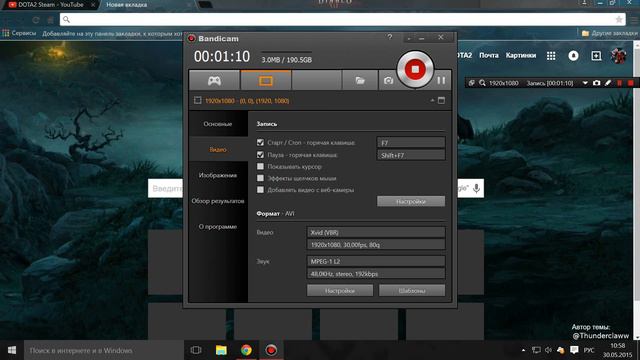The image size is (640, 360).
Task: Click the pencil draw icon on the overlay bar
Action: click(608, 83)
